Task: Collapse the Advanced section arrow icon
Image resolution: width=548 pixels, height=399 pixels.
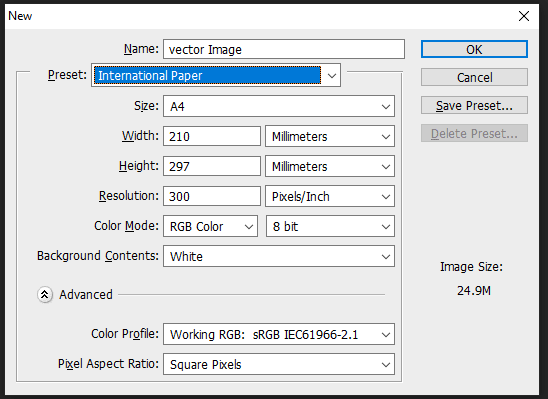Action: click(x=45, y=295)
